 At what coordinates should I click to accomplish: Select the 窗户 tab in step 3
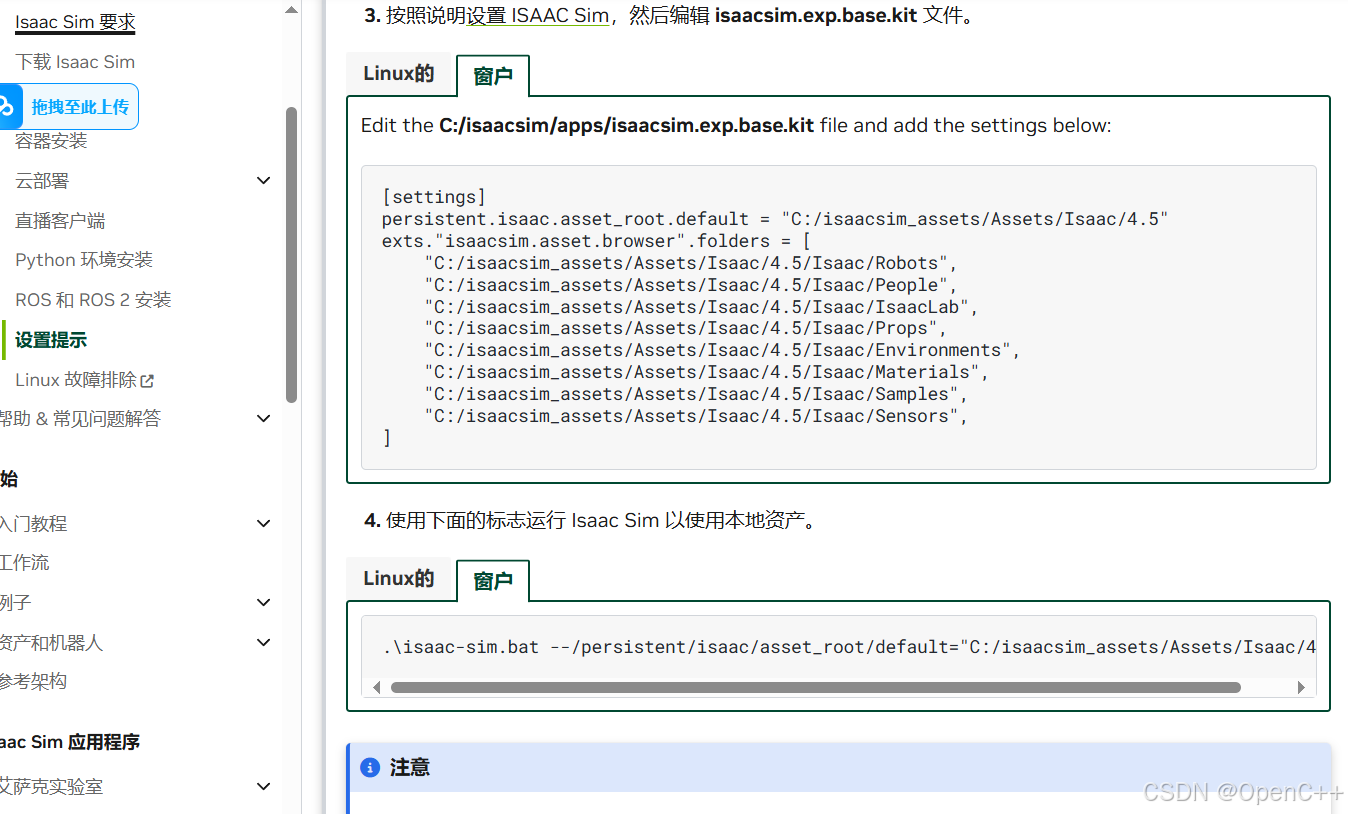[x=493, y=76]
